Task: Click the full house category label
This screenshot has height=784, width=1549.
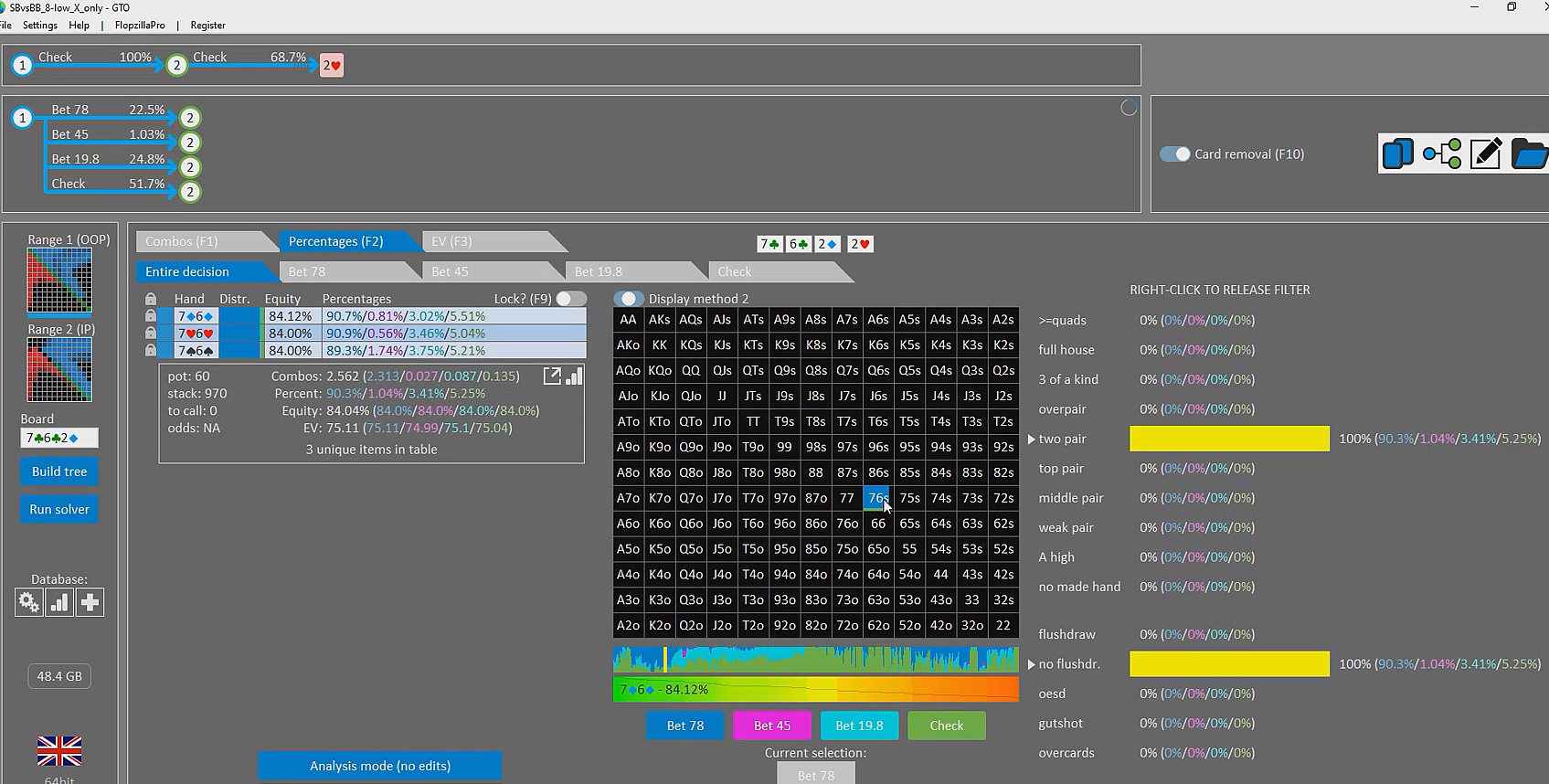Action: (x=1066, y=350)
